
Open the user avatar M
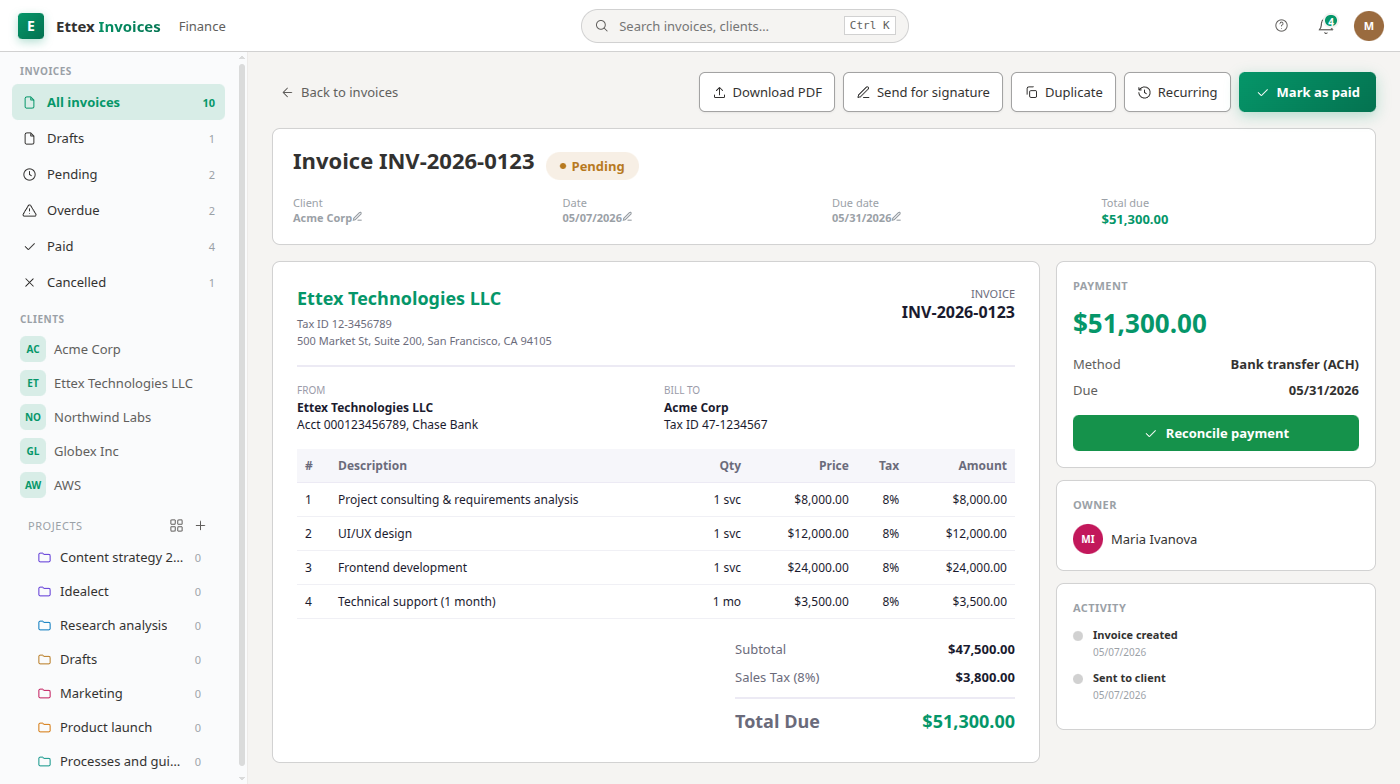[x=1369, y=26]
